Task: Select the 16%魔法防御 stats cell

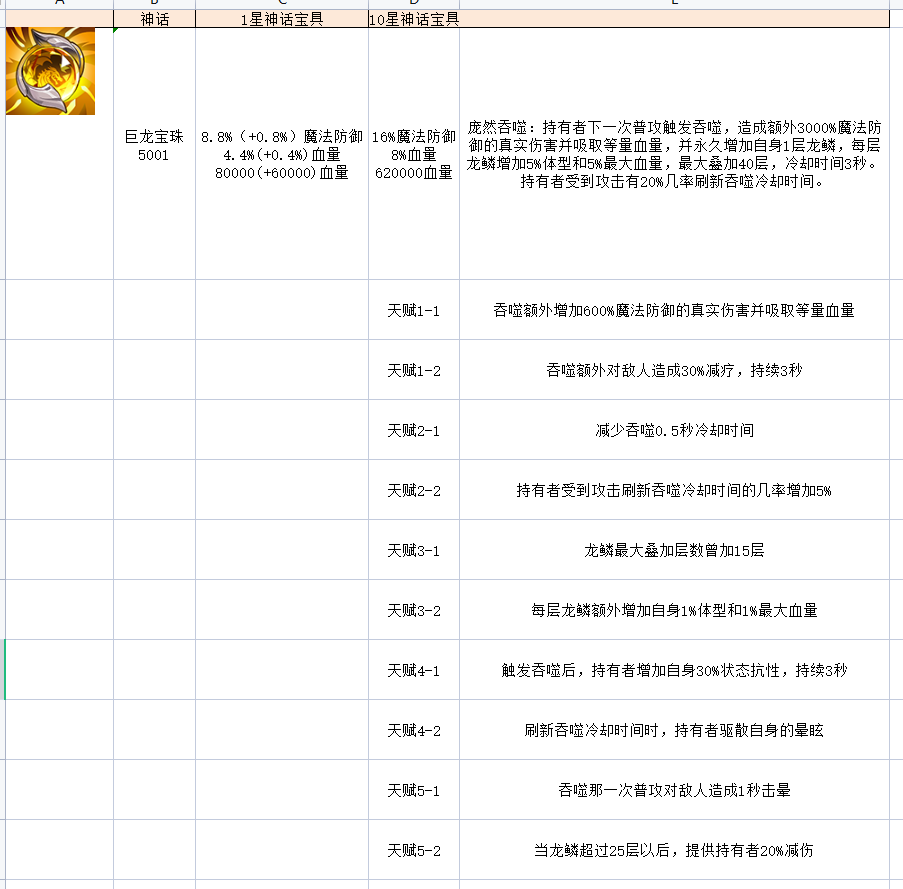Action: 414,154
